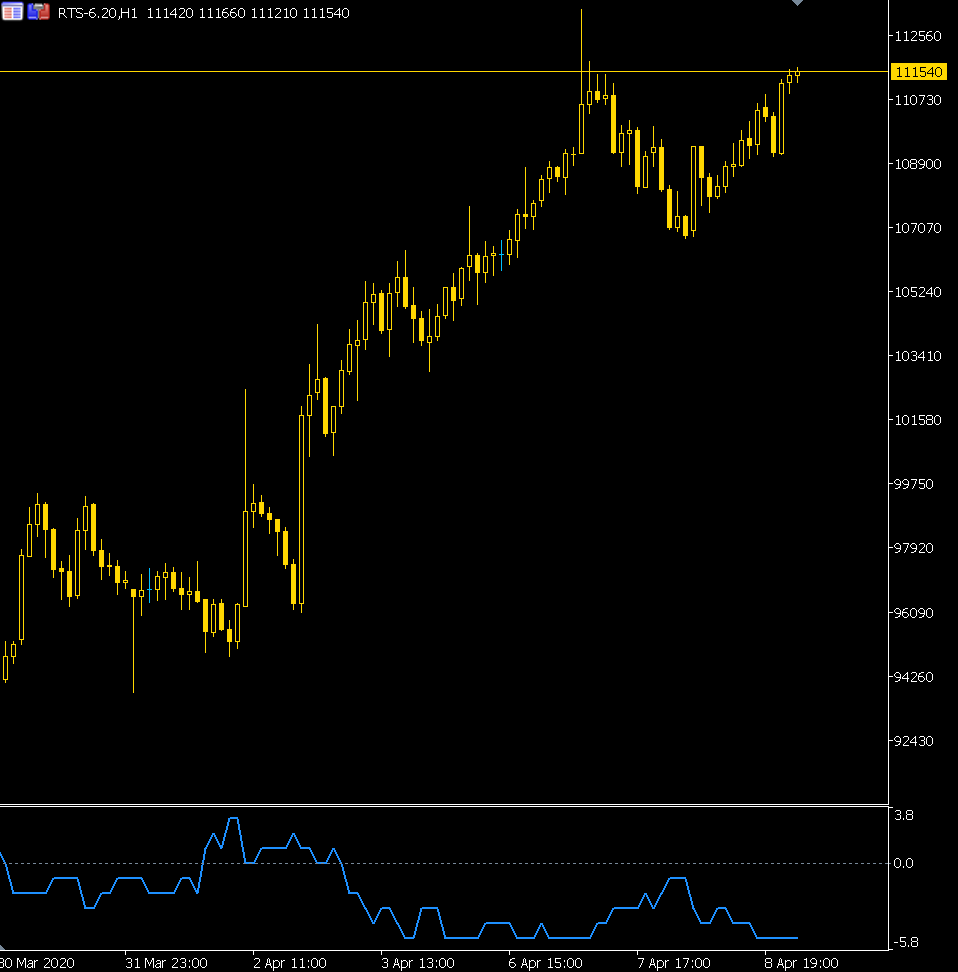Click the 112560 level on the price scale
Viewport: 958px width, 972px height.
tap(918, 36)
